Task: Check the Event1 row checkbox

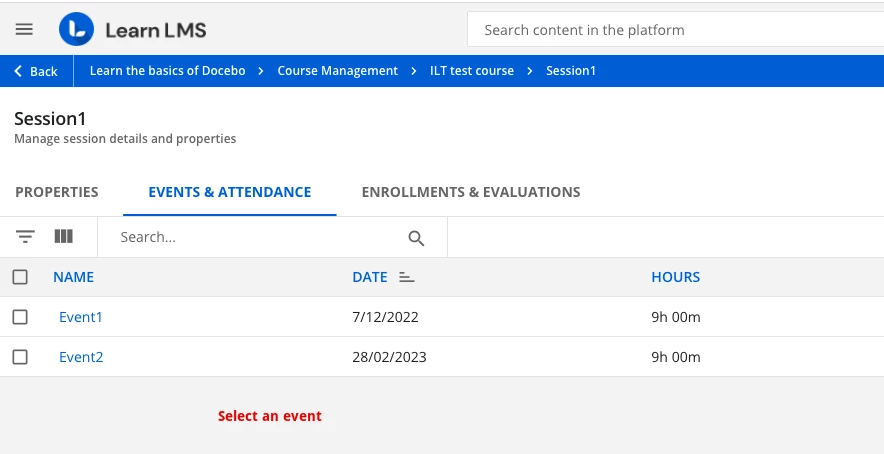Action: (20, 317)
